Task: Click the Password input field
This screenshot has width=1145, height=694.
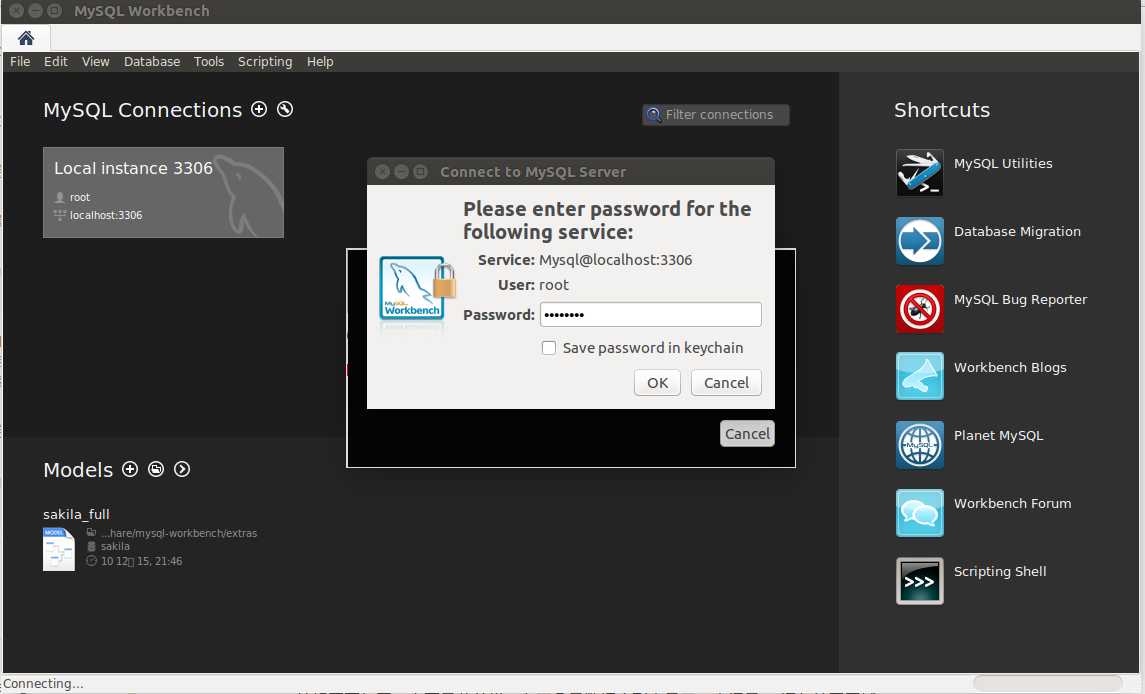Action: (x=651, y=315)
